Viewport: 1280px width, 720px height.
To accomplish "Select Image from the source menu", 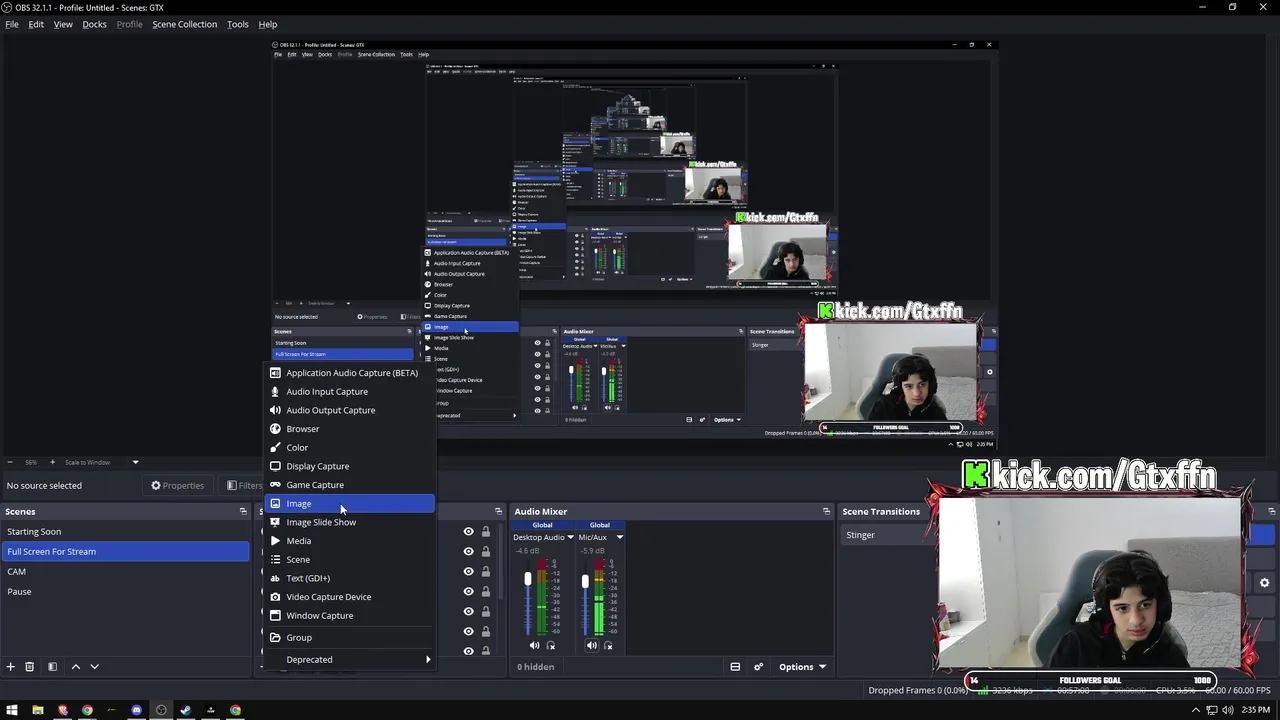I will click(350, 504).
